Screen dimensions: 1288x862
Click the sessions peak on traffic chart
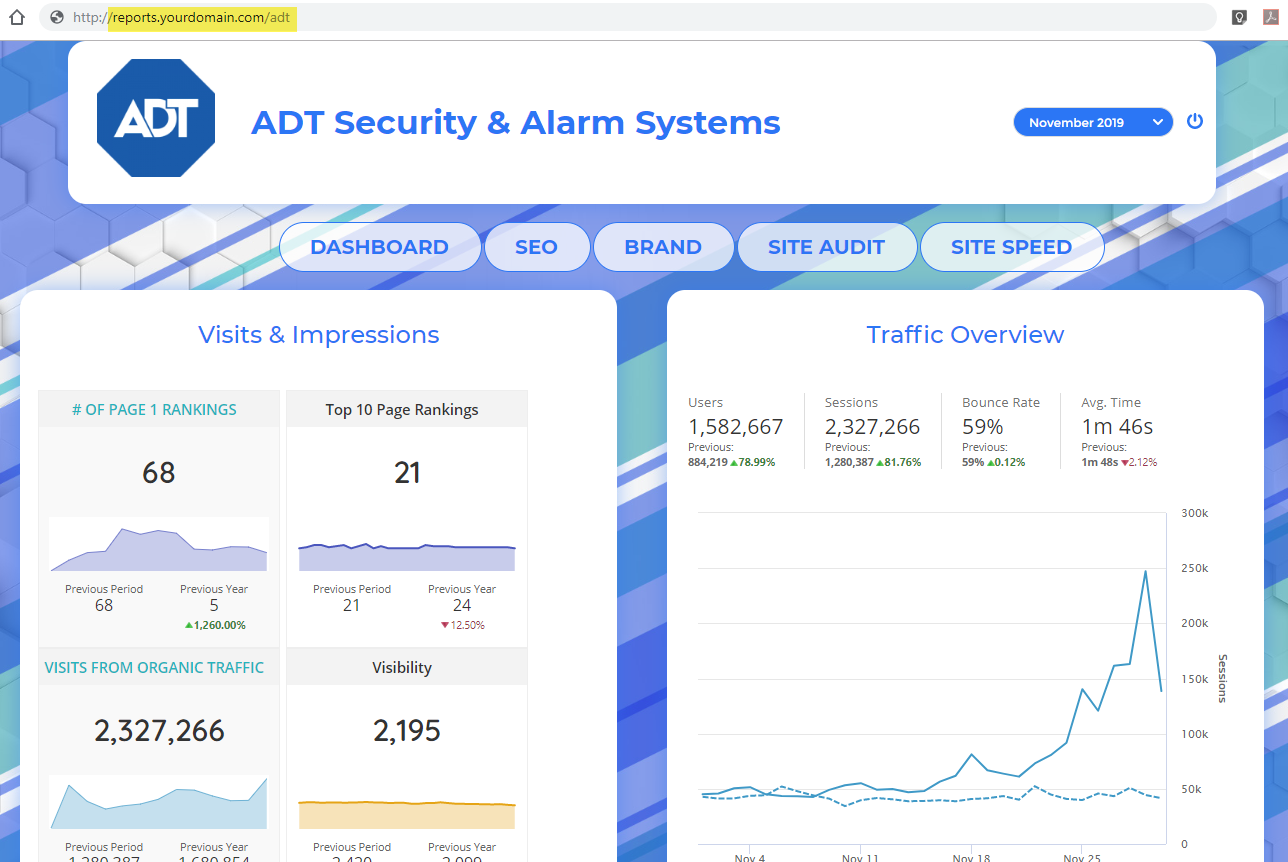pyautogui.click(x=1145, y=571)
